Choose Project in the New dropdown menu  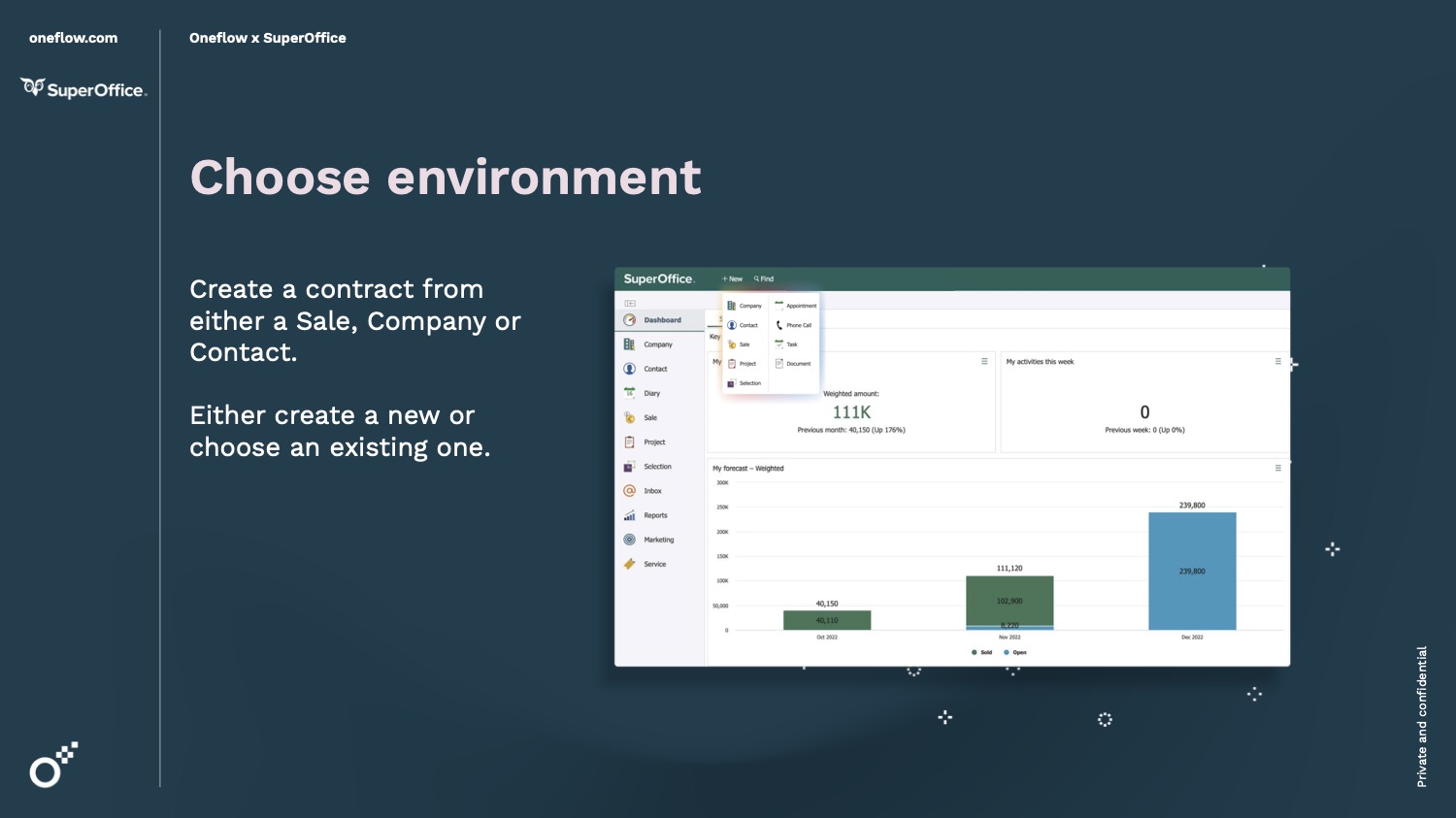click(742, 364)
